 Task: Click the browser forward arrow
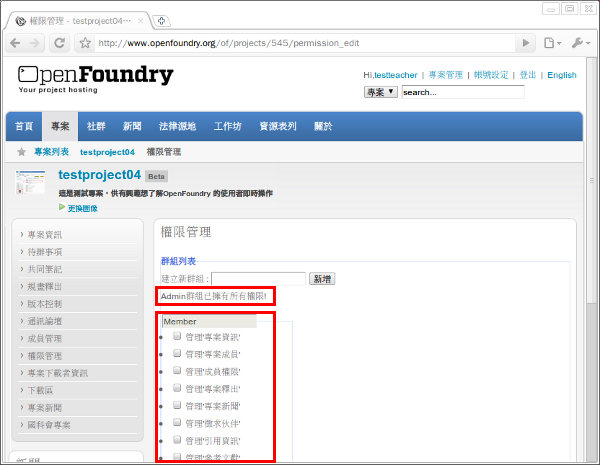34,43
